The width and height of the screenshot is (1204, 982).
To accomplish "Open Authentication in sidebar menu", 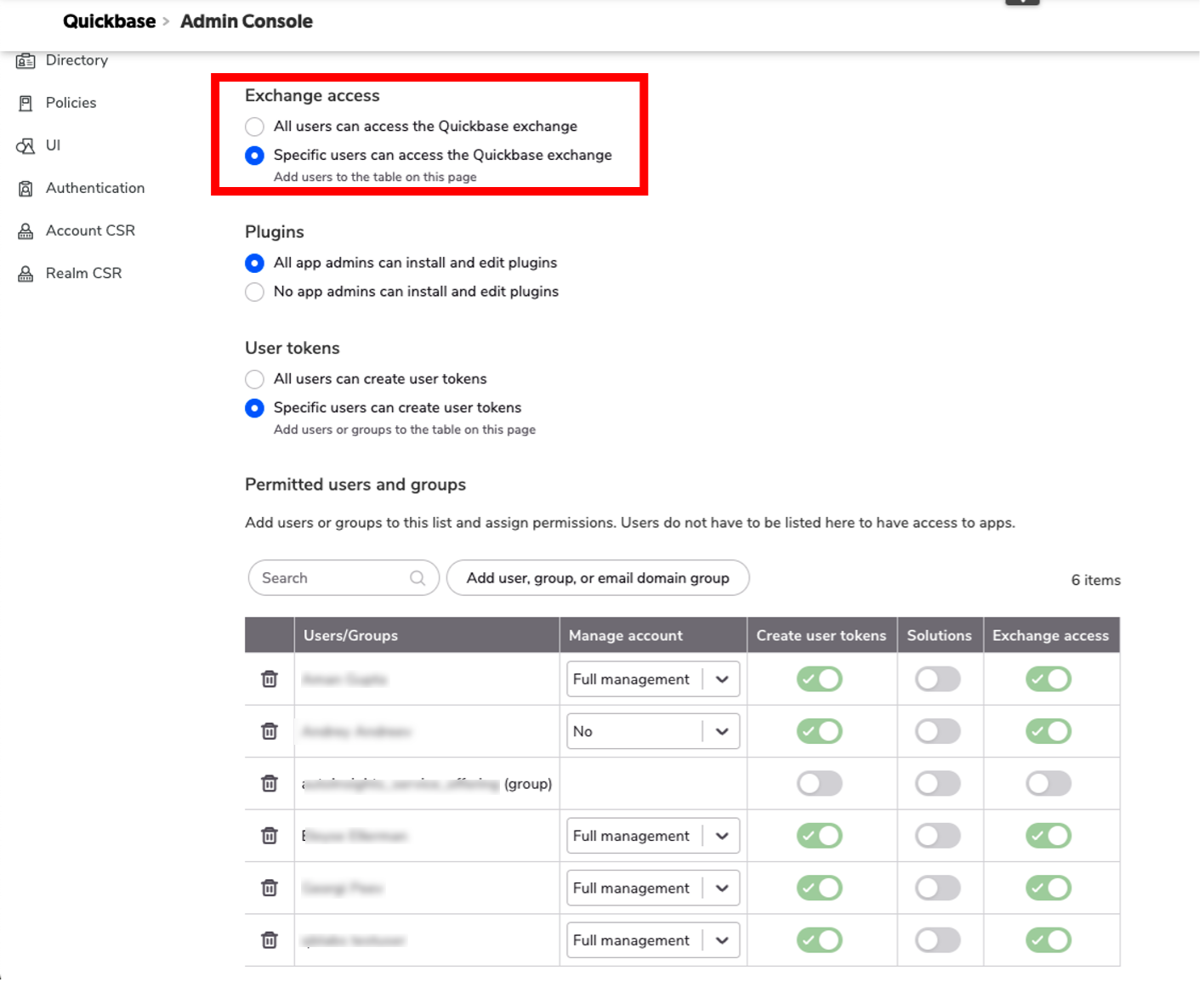I will click(x=95, y=188).
